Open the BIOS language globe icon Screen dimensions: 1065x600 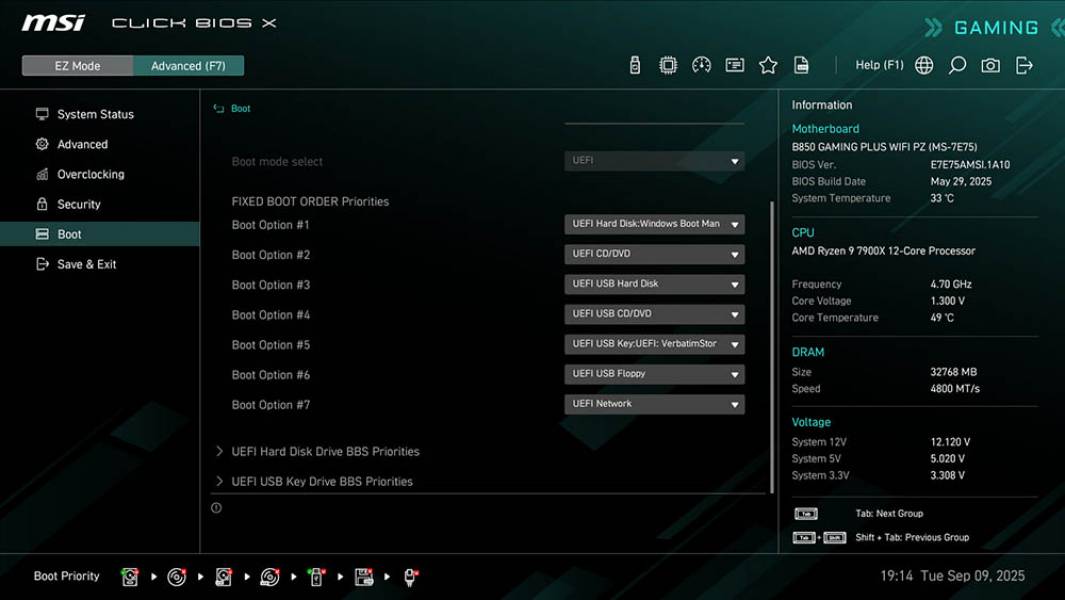(x=923, y=64)
